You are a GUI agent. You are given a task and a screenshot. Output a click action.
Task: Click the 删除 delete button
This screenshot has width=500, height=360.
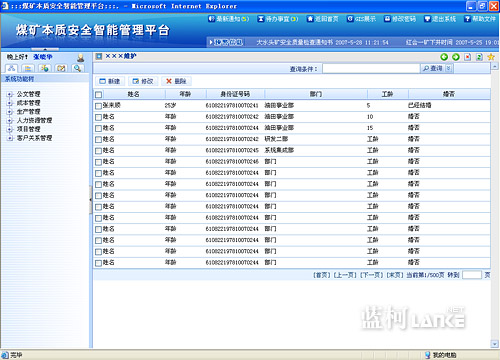(176, 81)
